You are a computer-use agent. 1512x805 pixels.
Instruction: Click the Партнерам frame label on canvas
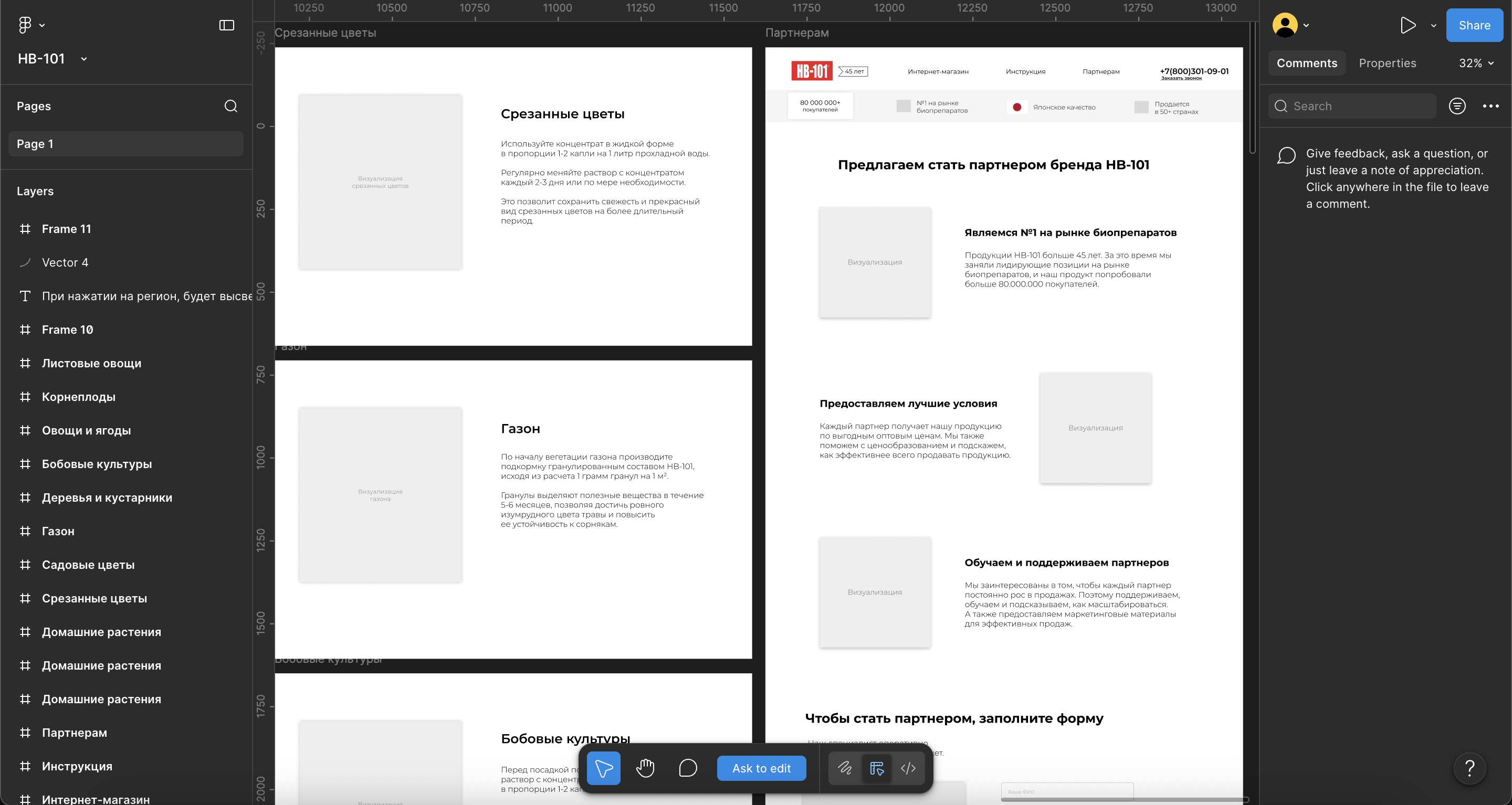797,33
